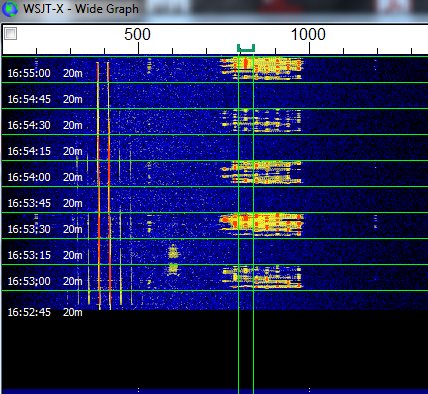
Task: Click the leftmost red vertical carrier line
Action: tap(98, 185)
